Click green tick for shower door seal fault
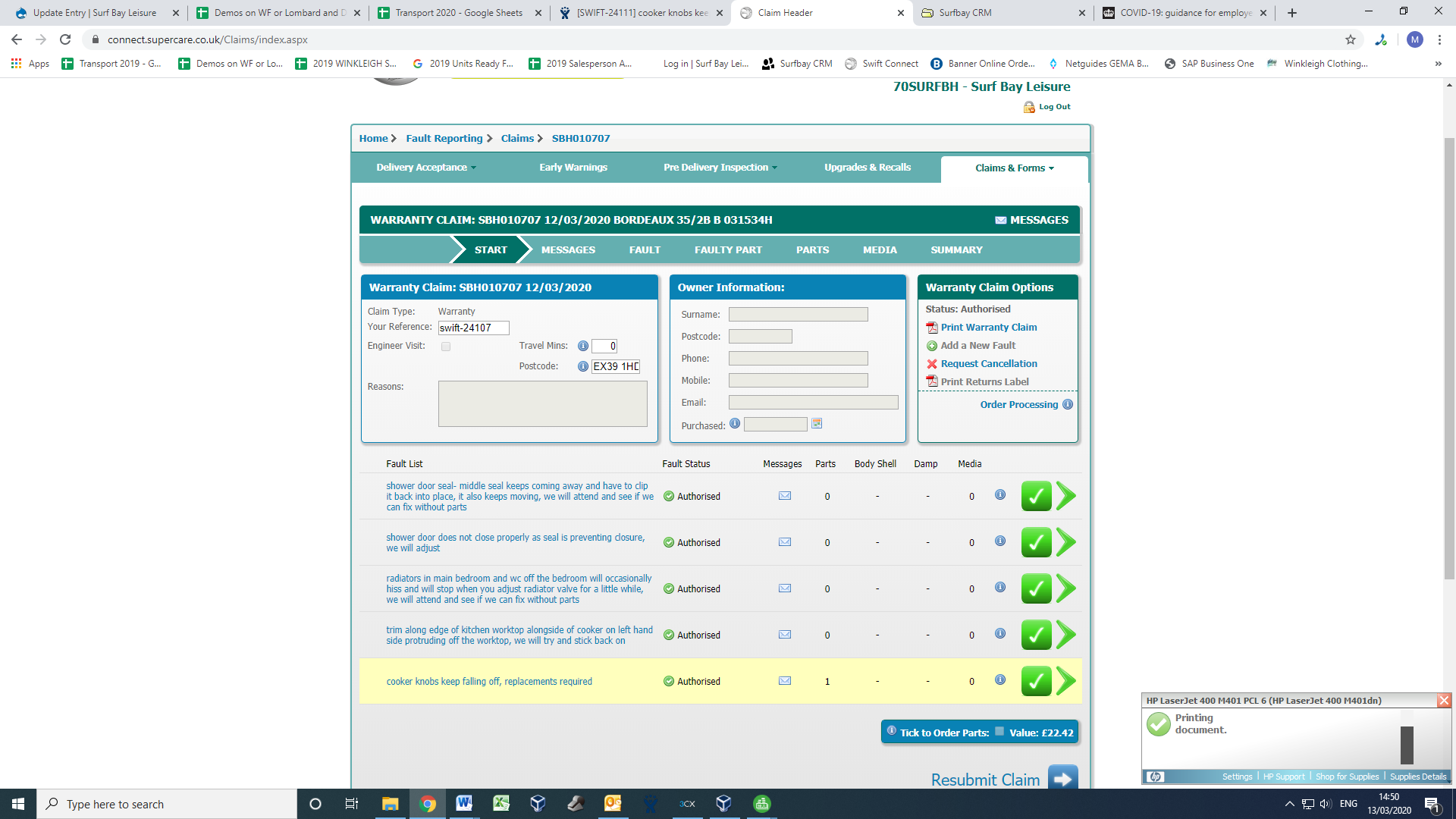The height and width of the screenshot is (819, 1456). [1036, 496]
